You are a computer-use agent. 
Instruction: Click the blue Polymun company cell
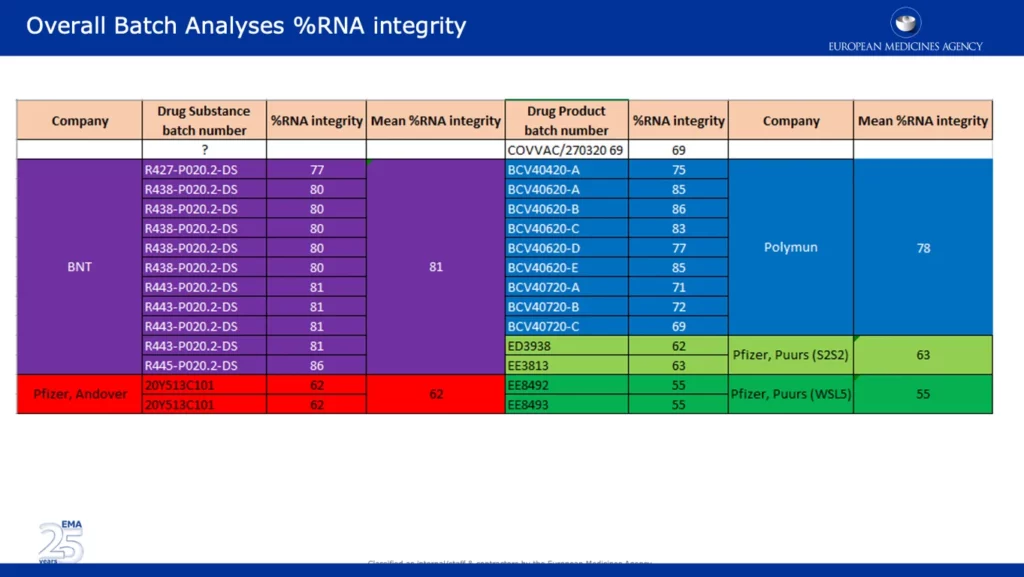(790, 247)
